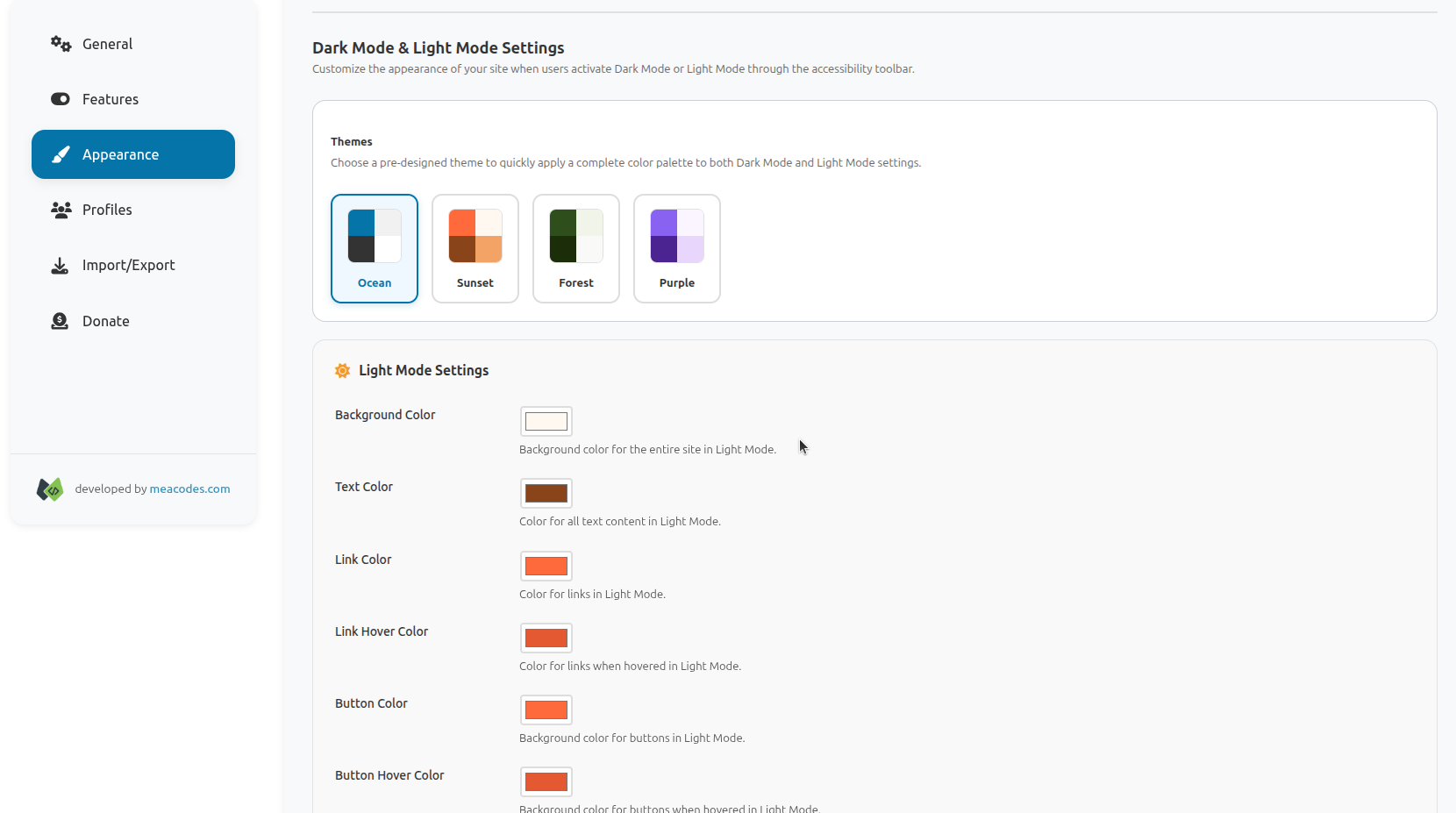Click the Light Mode Settings sun icon
The image size is (1456, 813).
tap(342, 371)
